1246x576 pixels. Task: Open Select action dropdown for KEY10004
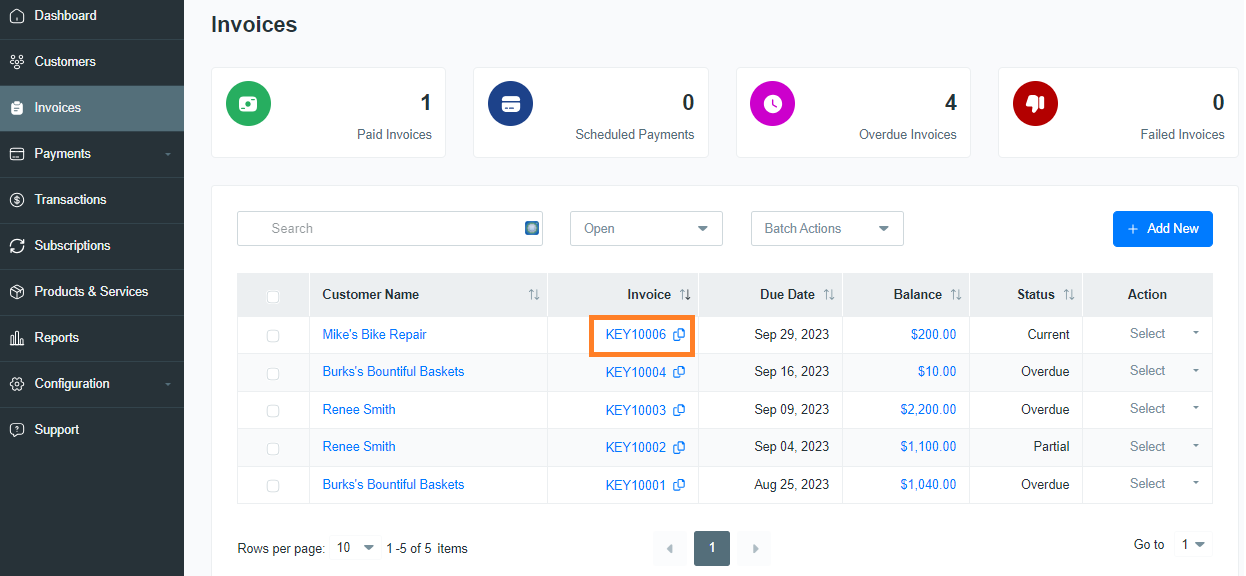1164,371
